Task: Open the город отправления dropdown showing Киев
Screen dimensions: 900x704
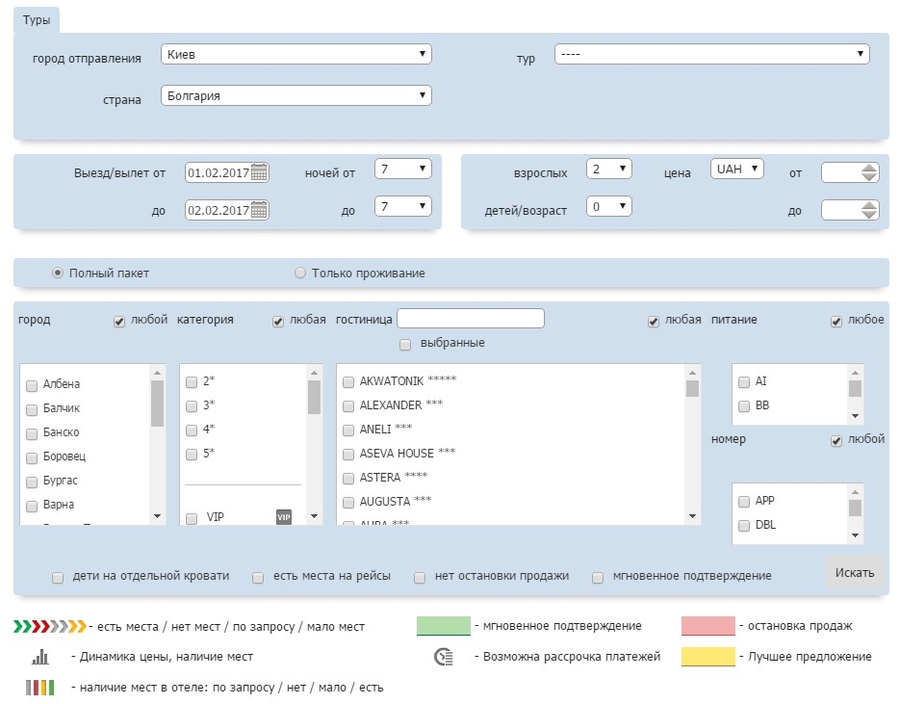Action: (296, 55)
